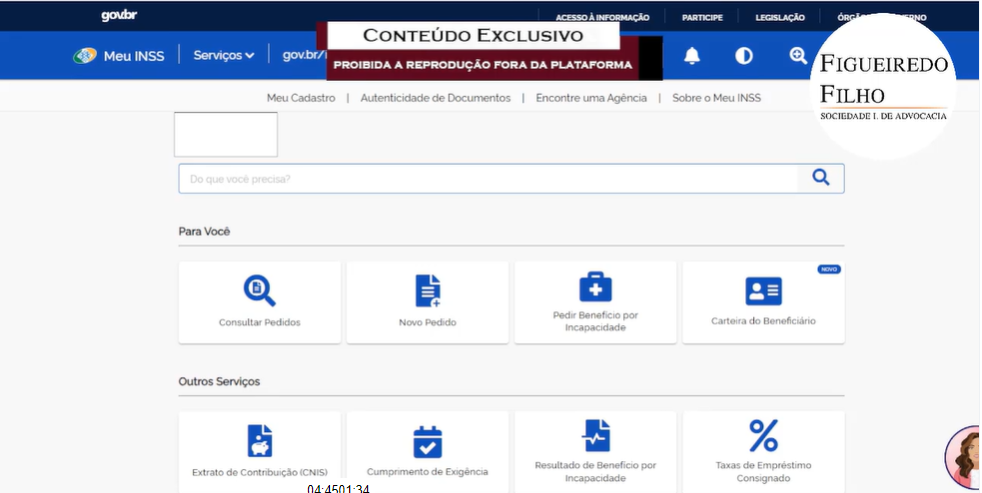Select the Pedir Benefício por Incapacidade briefcase icon
The height and width of the screenshot is (493, 982).
point(595,287)
